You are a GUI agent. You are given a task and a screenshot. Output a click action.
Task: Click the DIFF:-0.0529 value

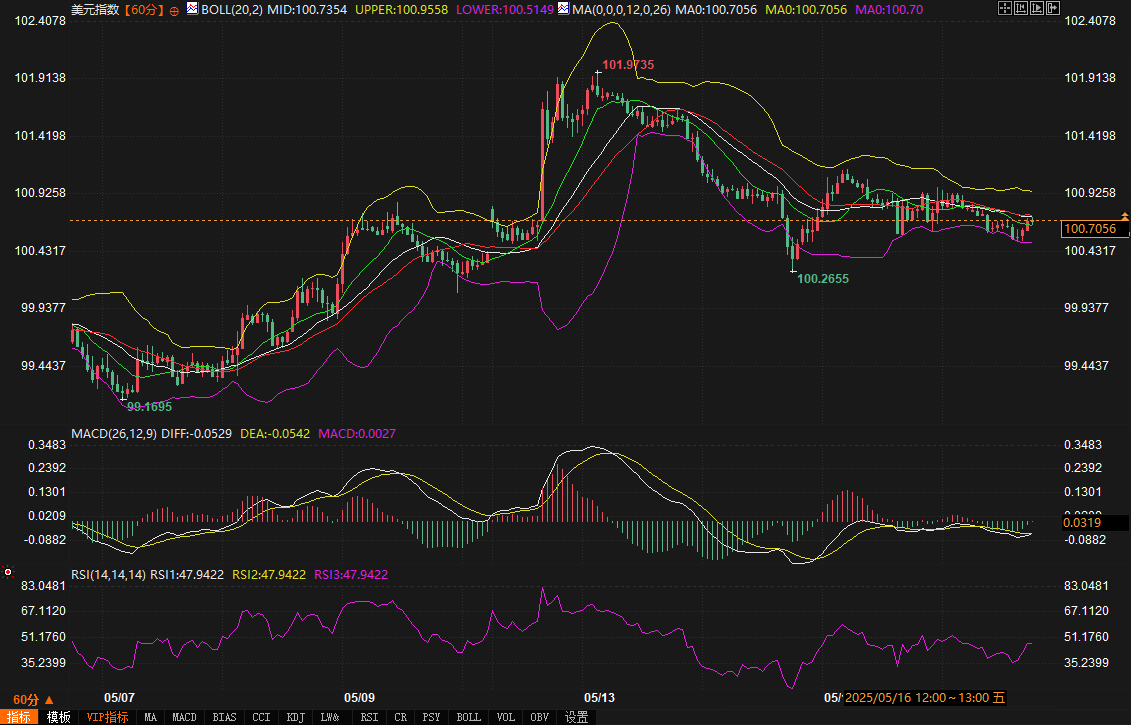(x=196, y=434)
